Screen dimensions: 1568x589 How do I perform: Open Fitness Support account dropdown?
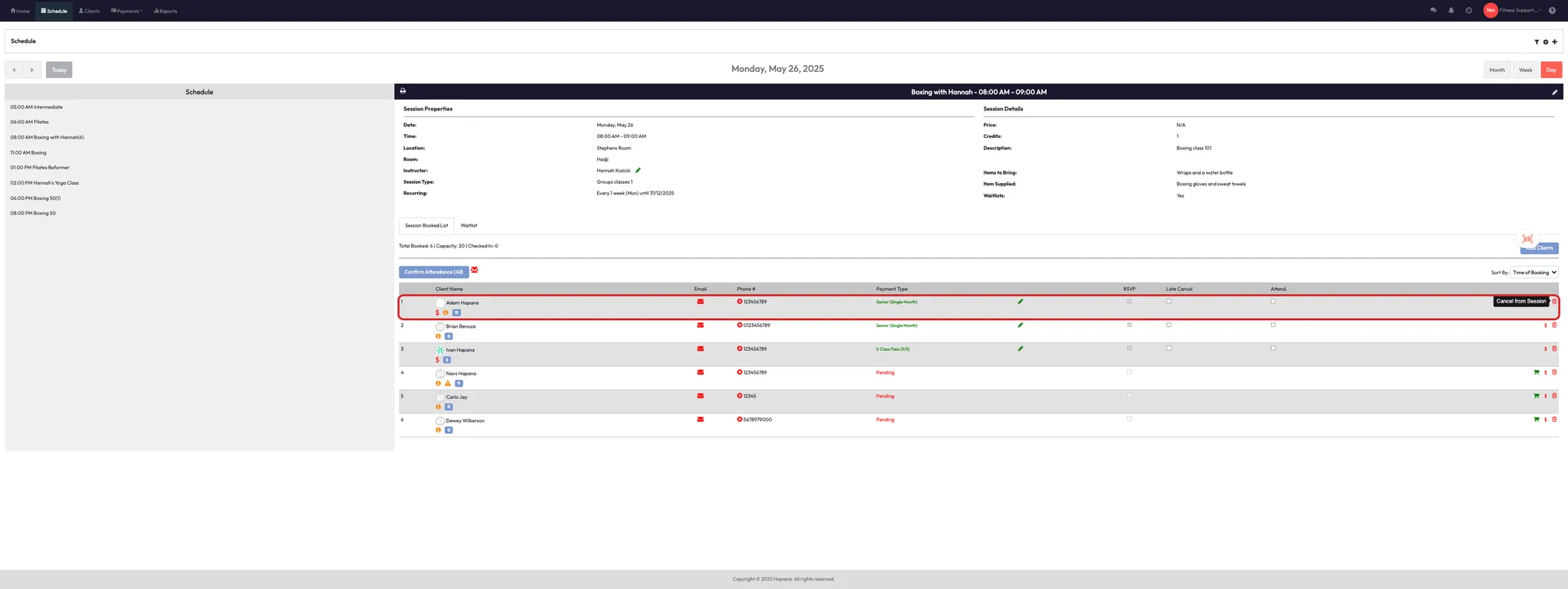[x=1520, y=11]
